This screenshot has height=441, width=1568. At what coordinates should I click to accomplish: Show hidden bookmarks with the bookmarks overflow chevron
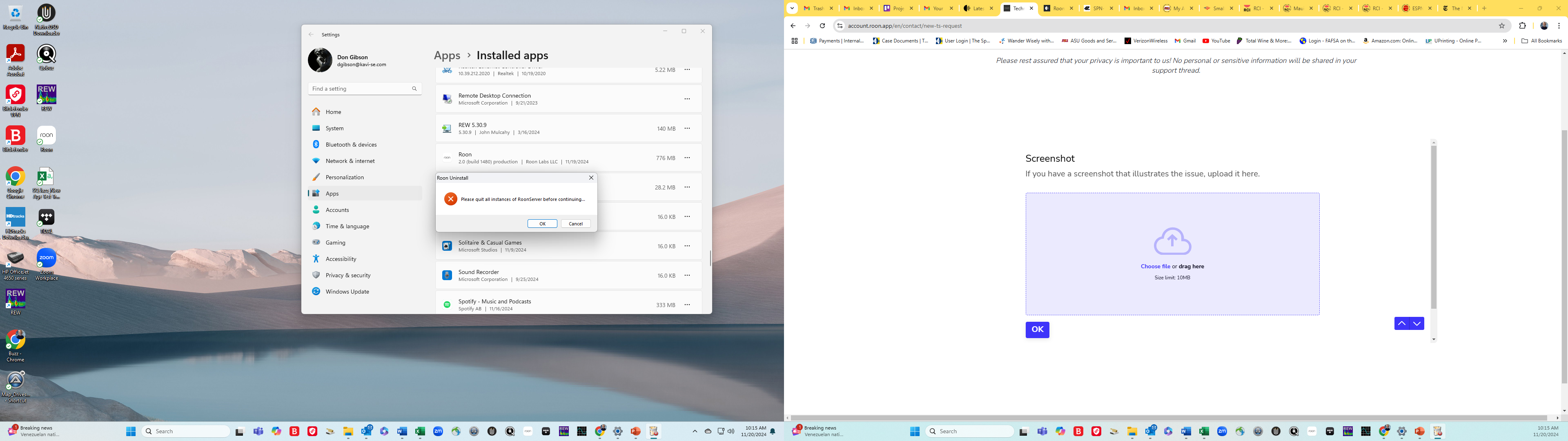tap(1505, 41)
